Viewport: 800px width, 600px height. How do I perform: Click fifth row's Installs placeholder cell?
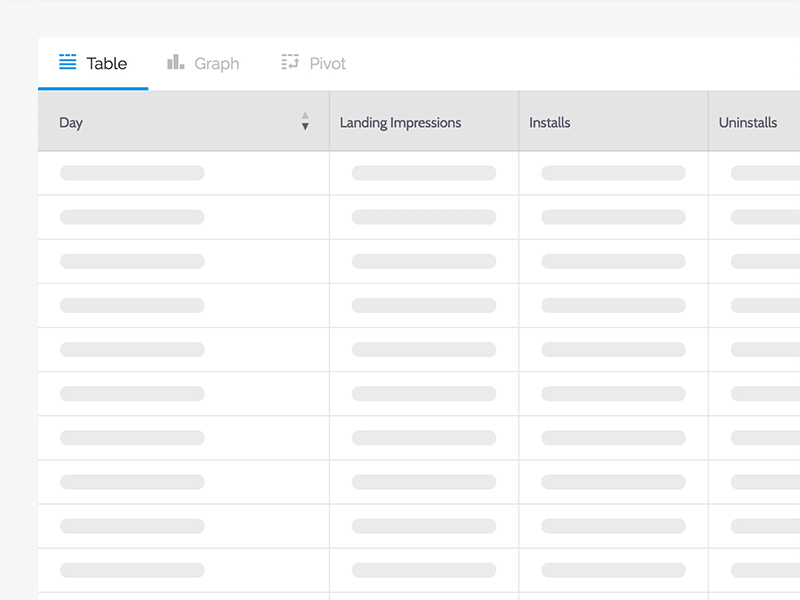coord(613,350)
